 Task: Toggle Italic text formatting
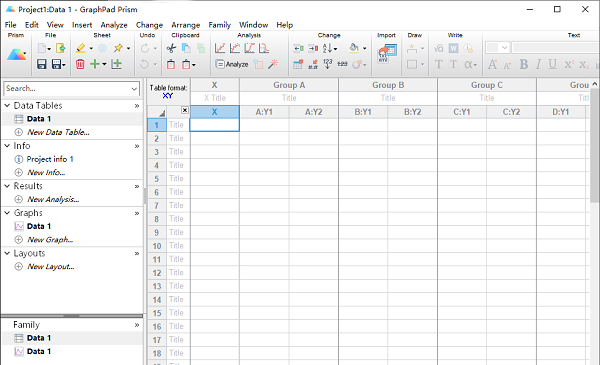pos(538,64)
